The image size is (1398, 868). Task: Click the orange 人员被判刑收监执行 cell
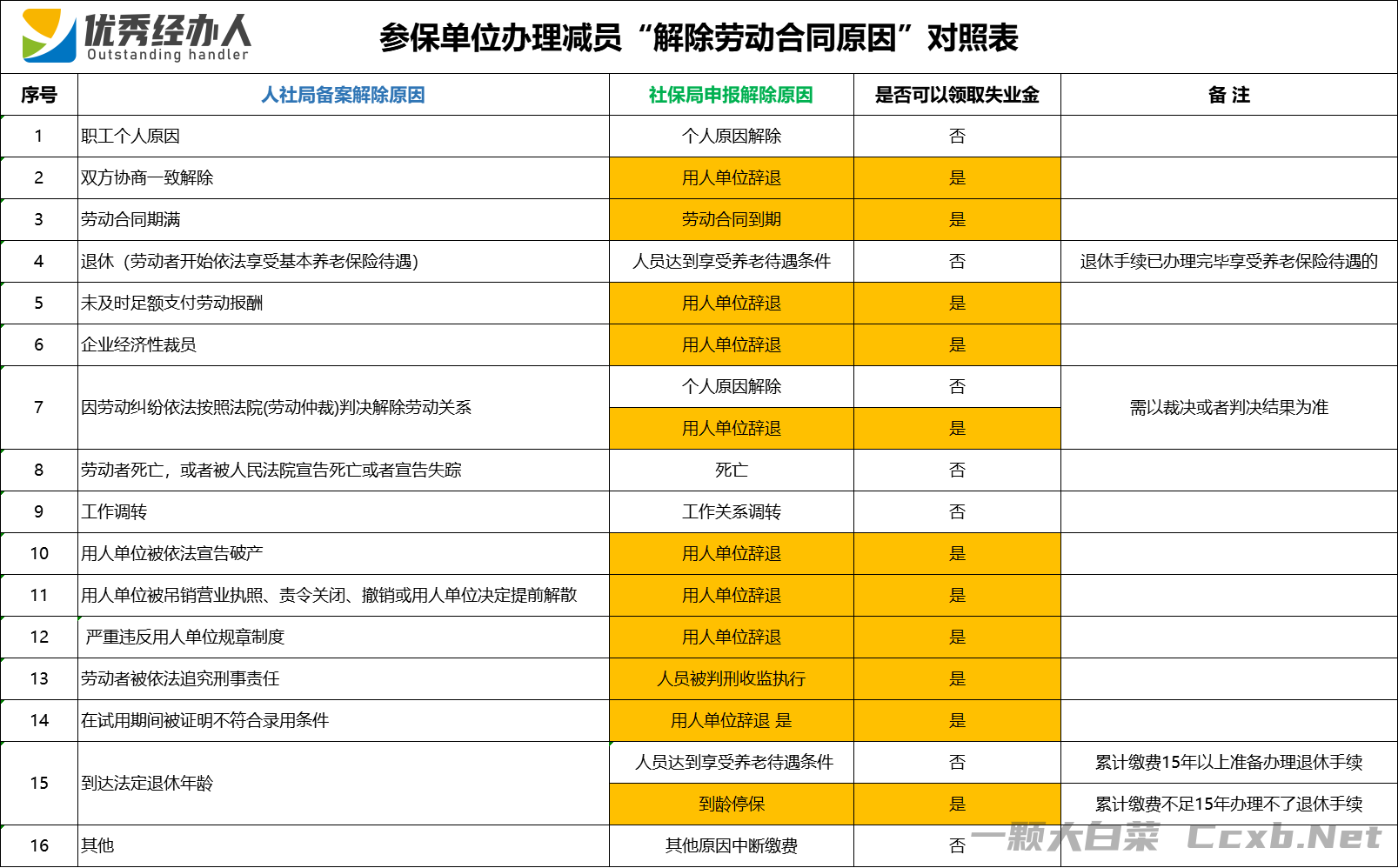click(731, 679)
